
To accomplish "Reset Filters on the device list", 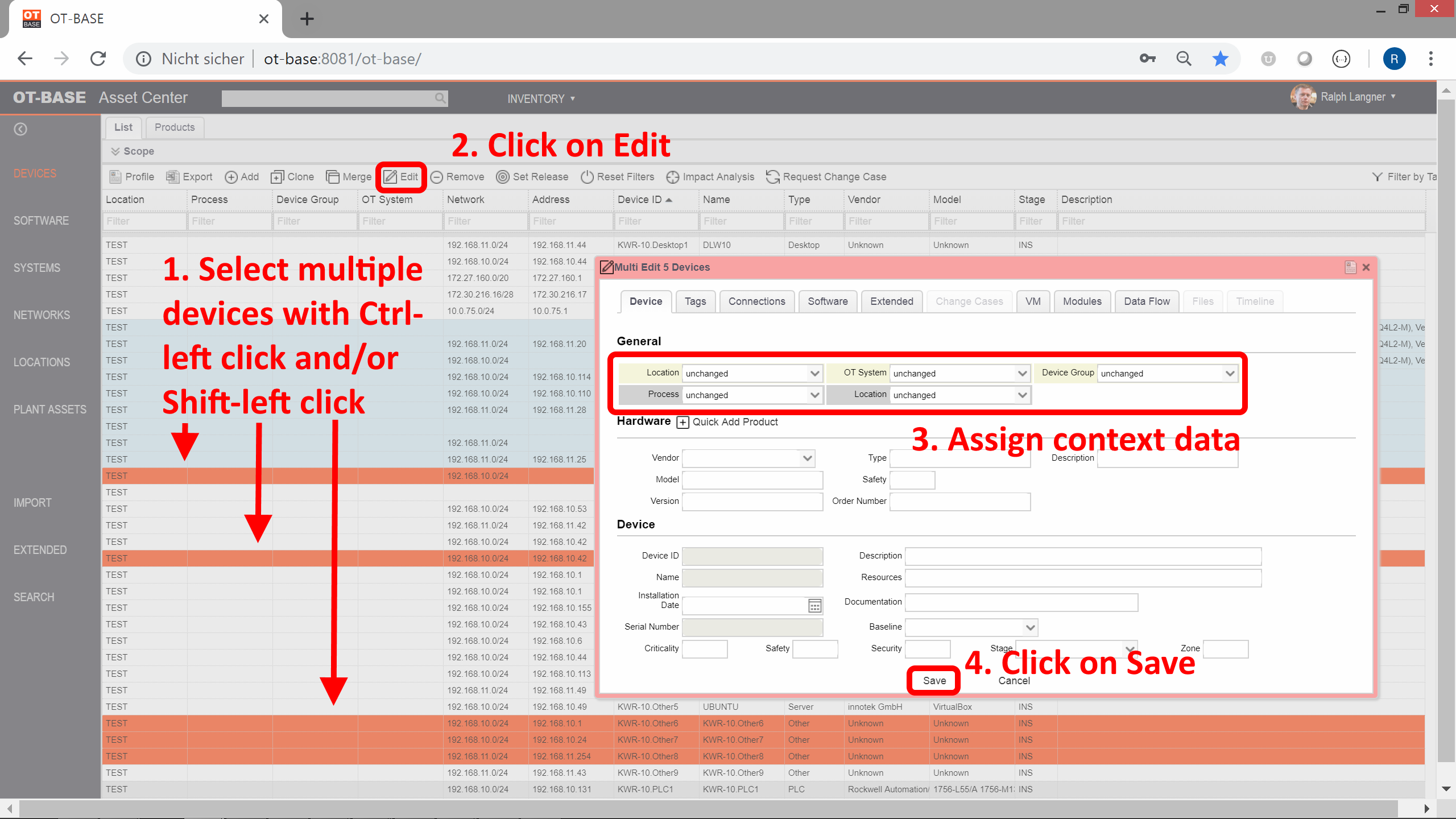I will coord(618,177).
